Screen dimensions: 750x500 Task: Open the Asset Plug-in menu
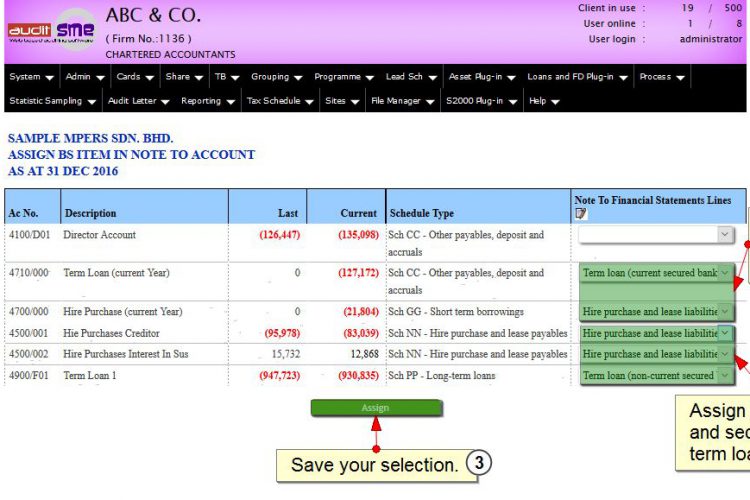tap(482, 77)
